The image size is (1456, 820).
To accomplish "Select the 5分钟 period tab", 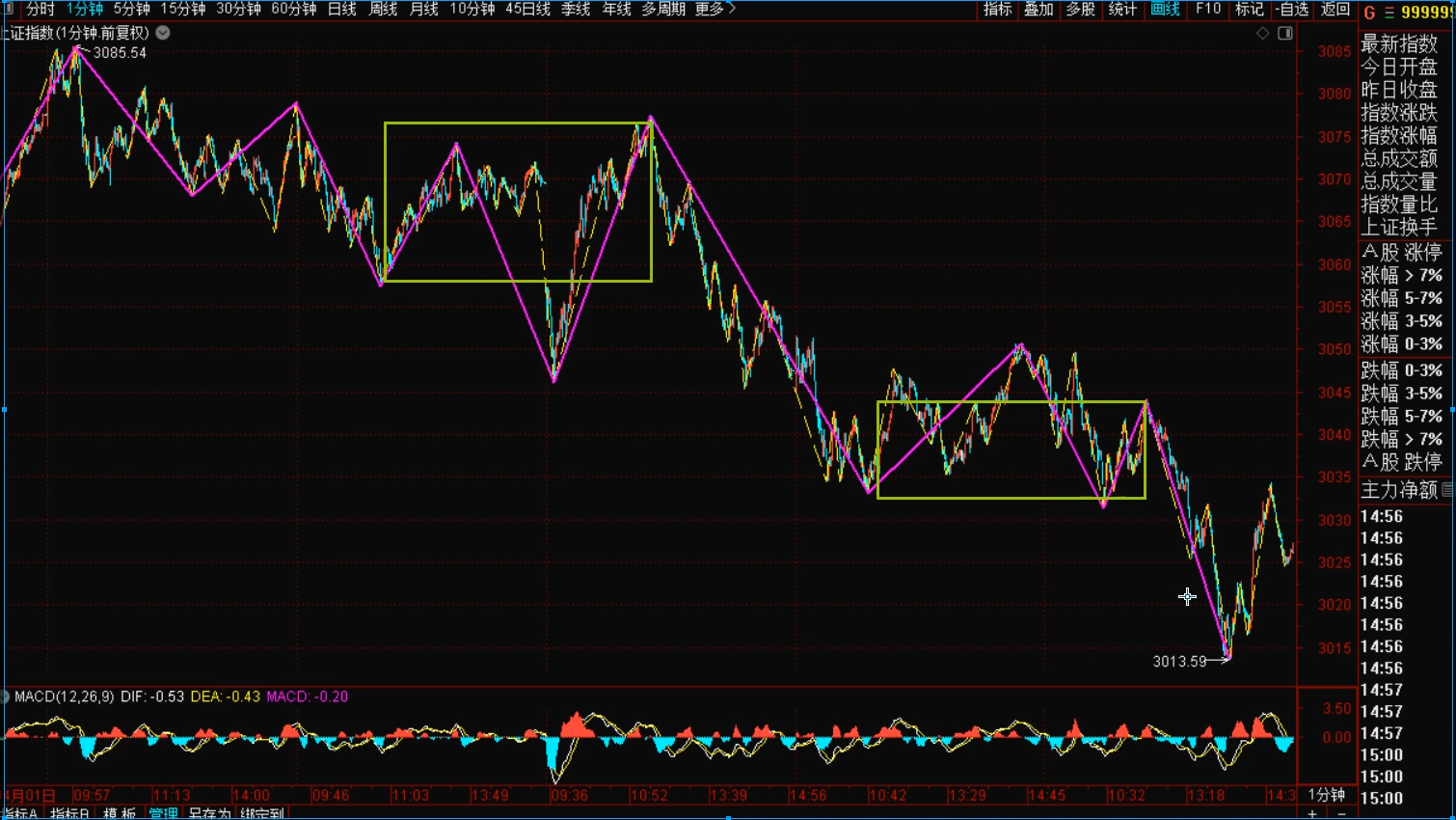I will pyautogui.click(x=131, y=9).
